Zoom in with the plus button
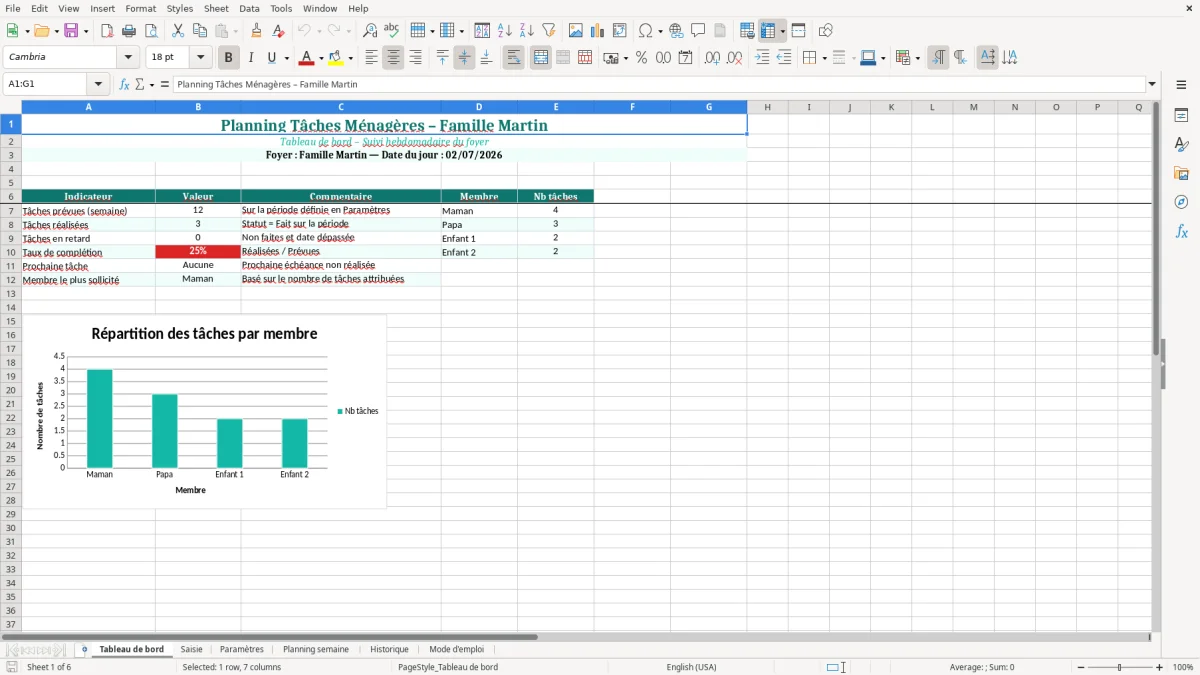 (1160, 667)
